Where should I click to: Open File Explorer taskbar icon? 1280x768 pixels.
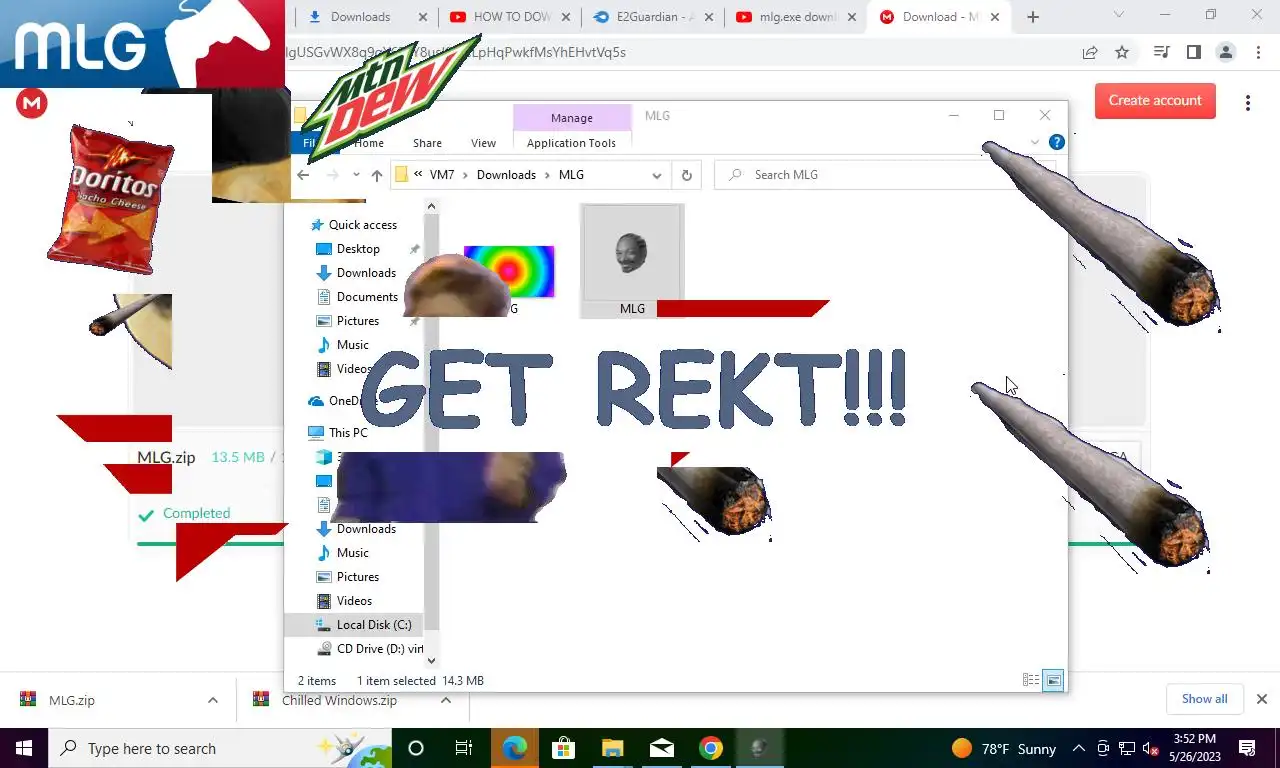pos(612,748)
